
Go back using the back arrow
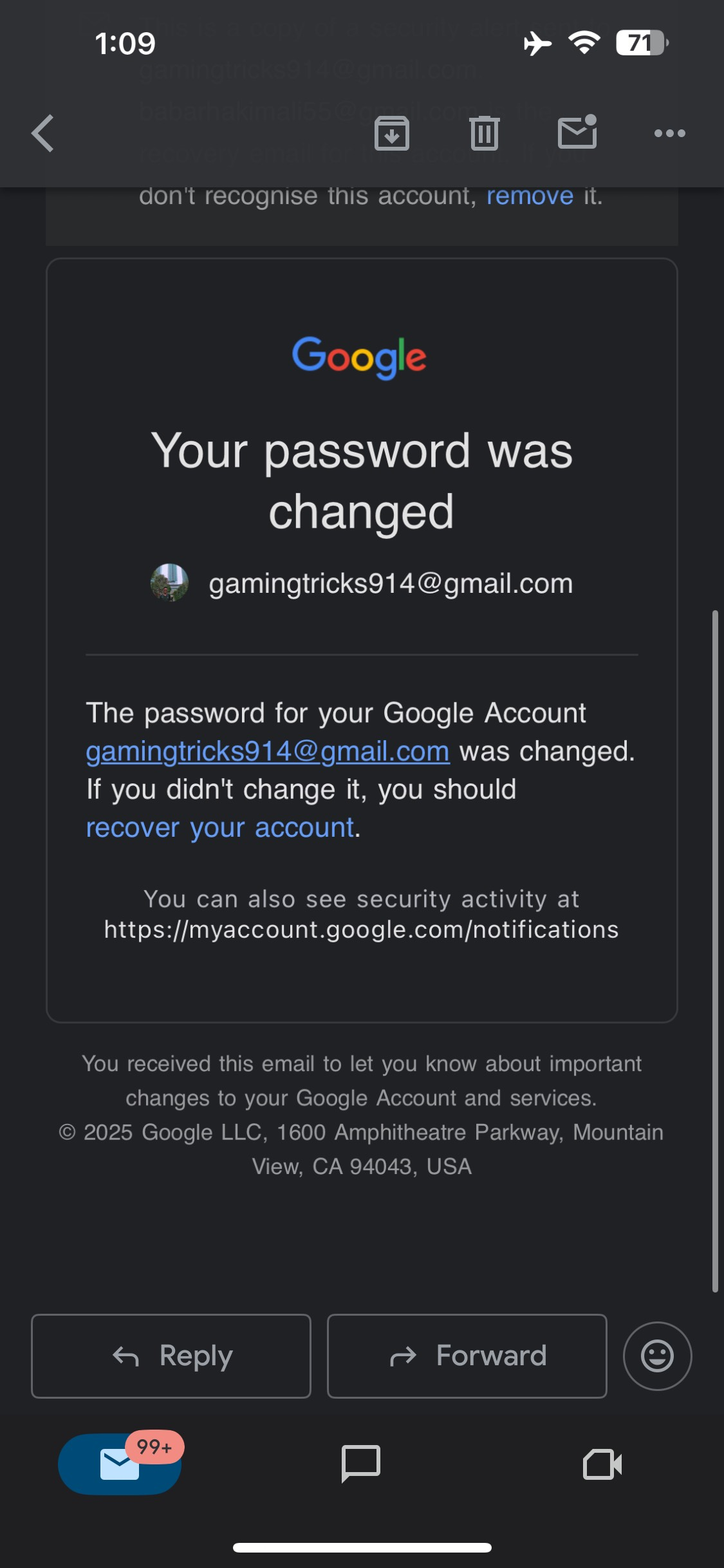click(x=42, y=134)
